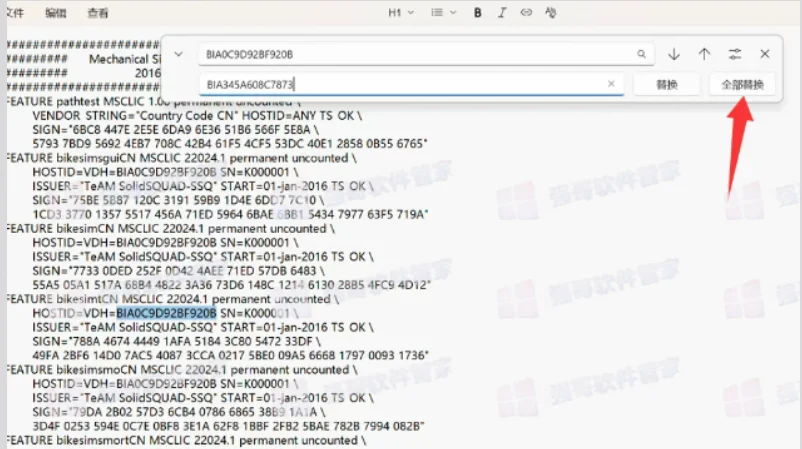Click the line starting '5793 7BD9 5692'
This screenshot has width=802, height=449.
click(230, 144)
